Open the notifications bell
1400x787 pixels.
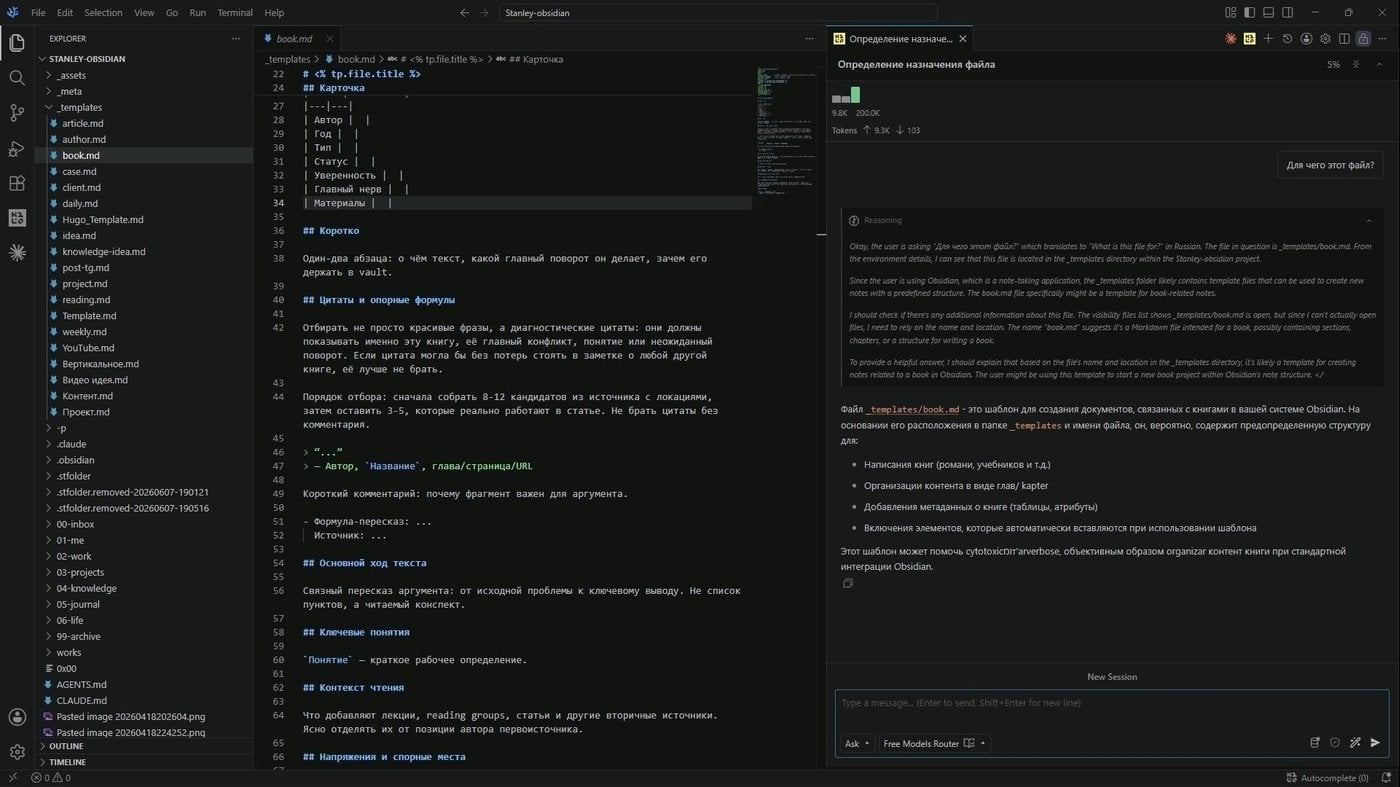pyautogui.click(x=1385, y=778)
